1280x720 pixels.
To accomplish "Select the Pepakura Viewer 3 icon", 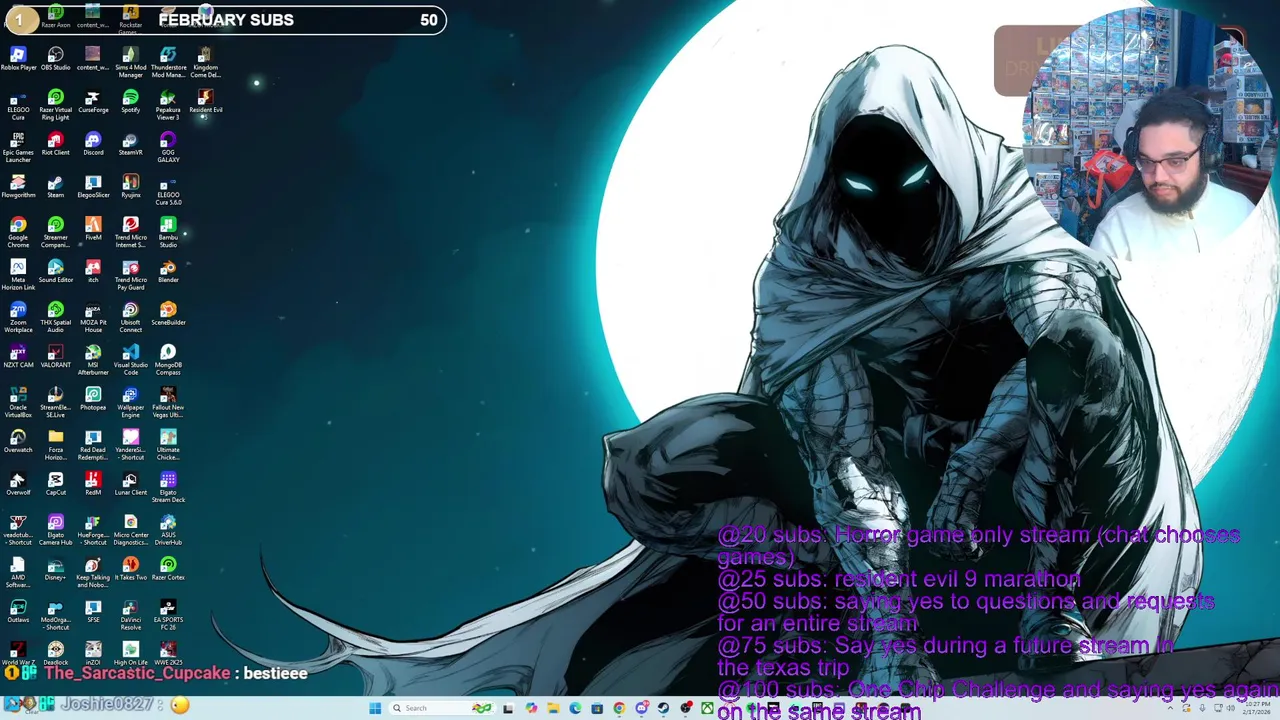I will click(168, 105).
